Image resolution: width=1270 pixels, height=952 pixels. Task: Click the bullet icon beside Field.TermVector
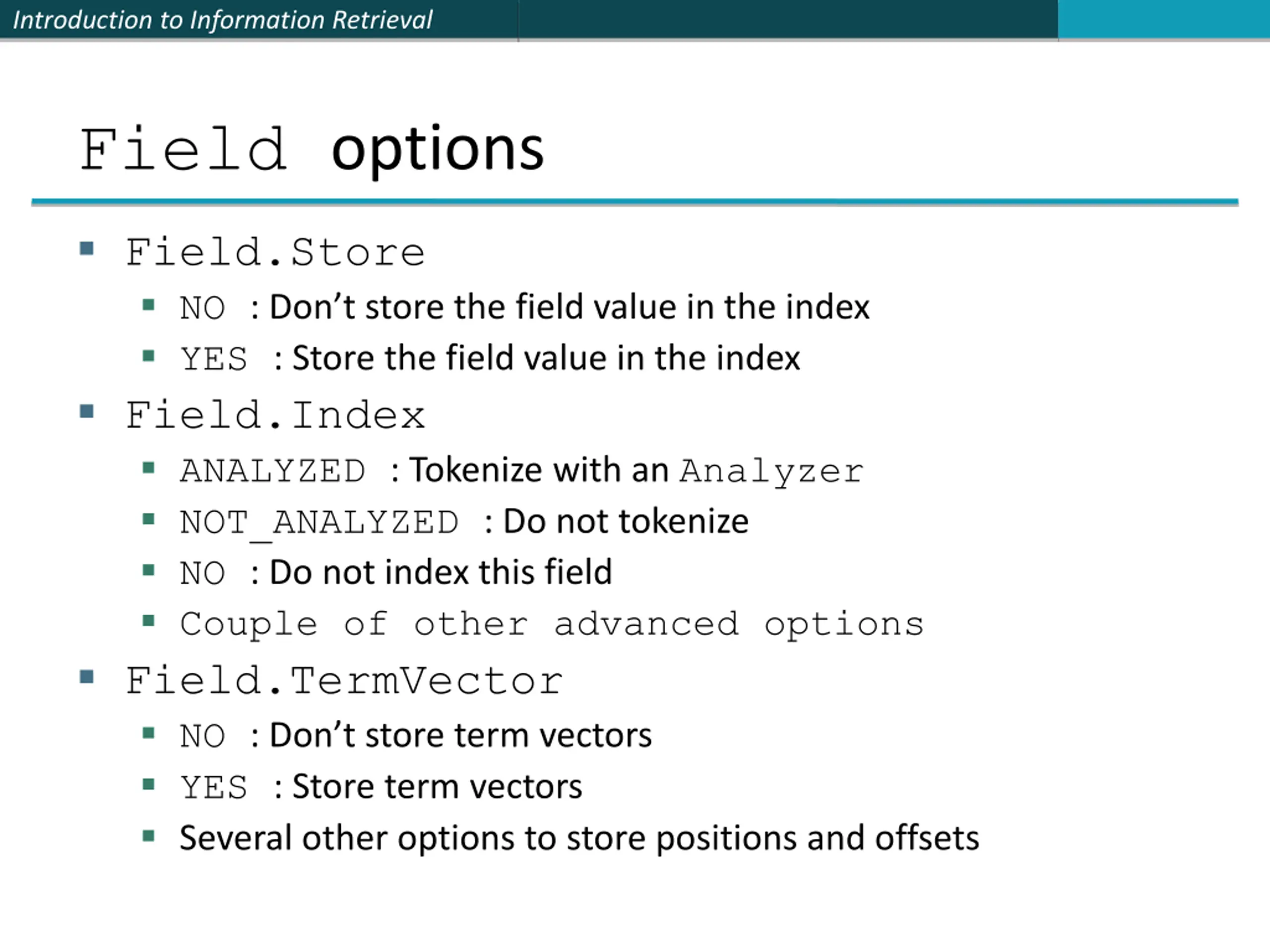point(87,677)
